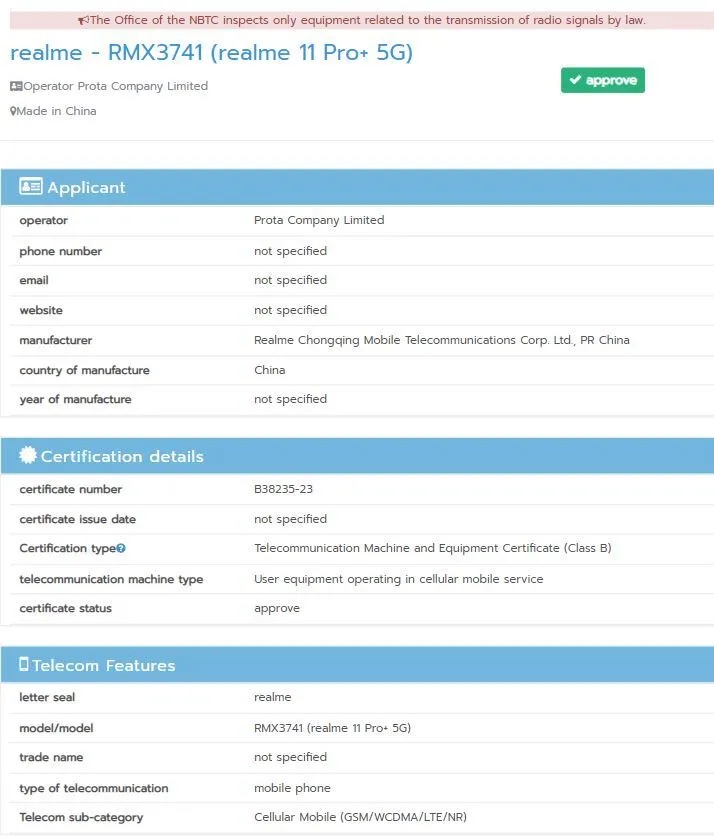Select the Applicant section header
Viewport: 714px width, 839px height.
pos(357,187)
